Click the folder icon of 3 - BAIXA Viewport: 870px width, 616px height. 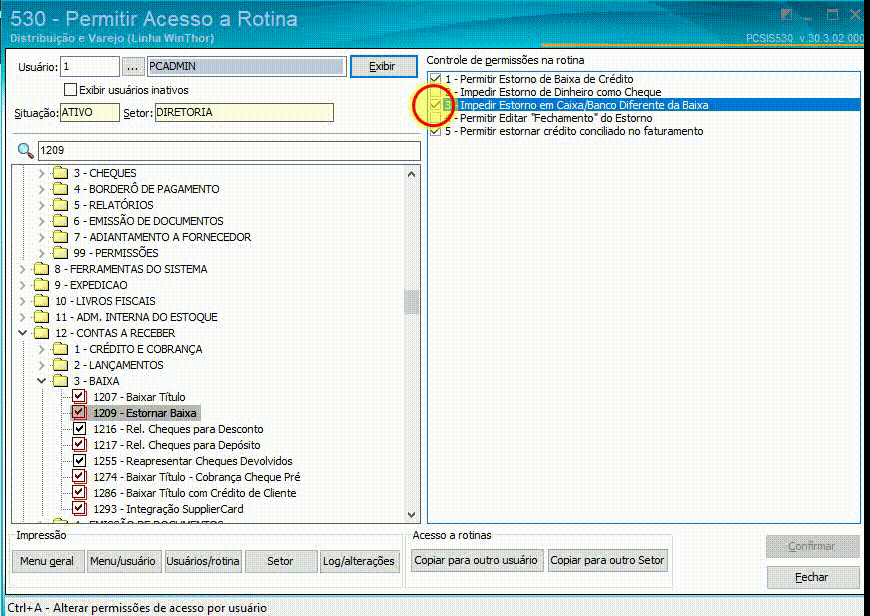[60, 381]
